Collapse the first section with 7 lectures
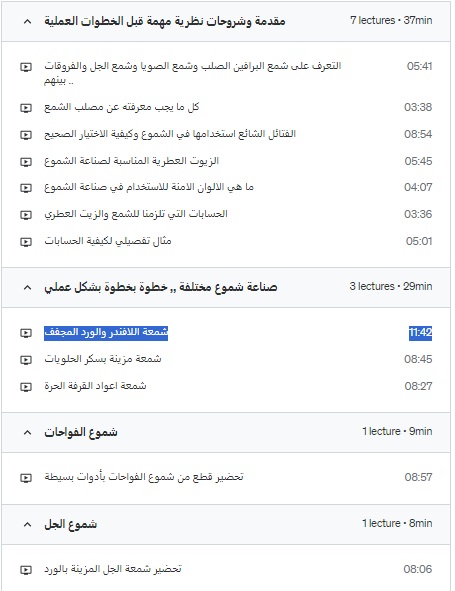Image resolution: width=455 pixels, height=591 pixels. 27,21
